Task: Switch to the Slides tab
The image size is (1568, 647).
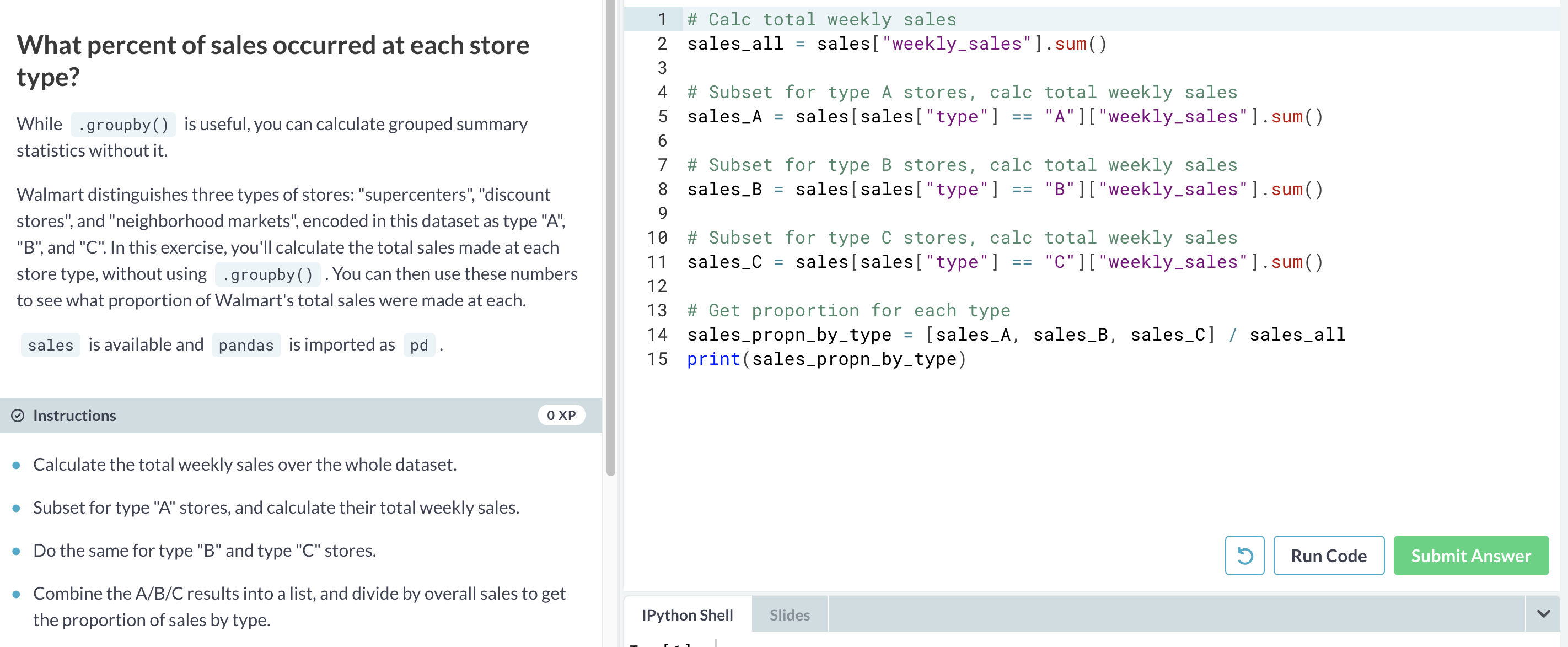Action: (x=789, y=614)
